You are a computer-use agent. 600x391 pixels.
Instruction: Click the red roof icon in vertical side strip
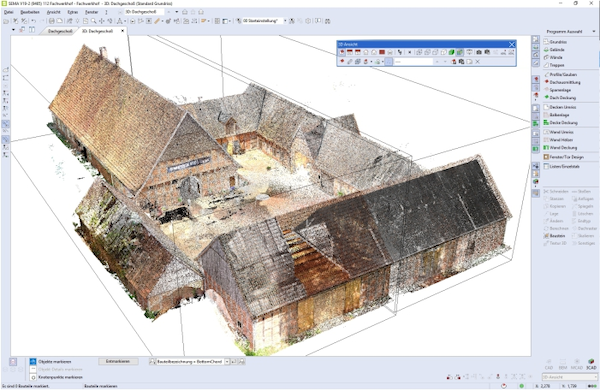(536, 79)
